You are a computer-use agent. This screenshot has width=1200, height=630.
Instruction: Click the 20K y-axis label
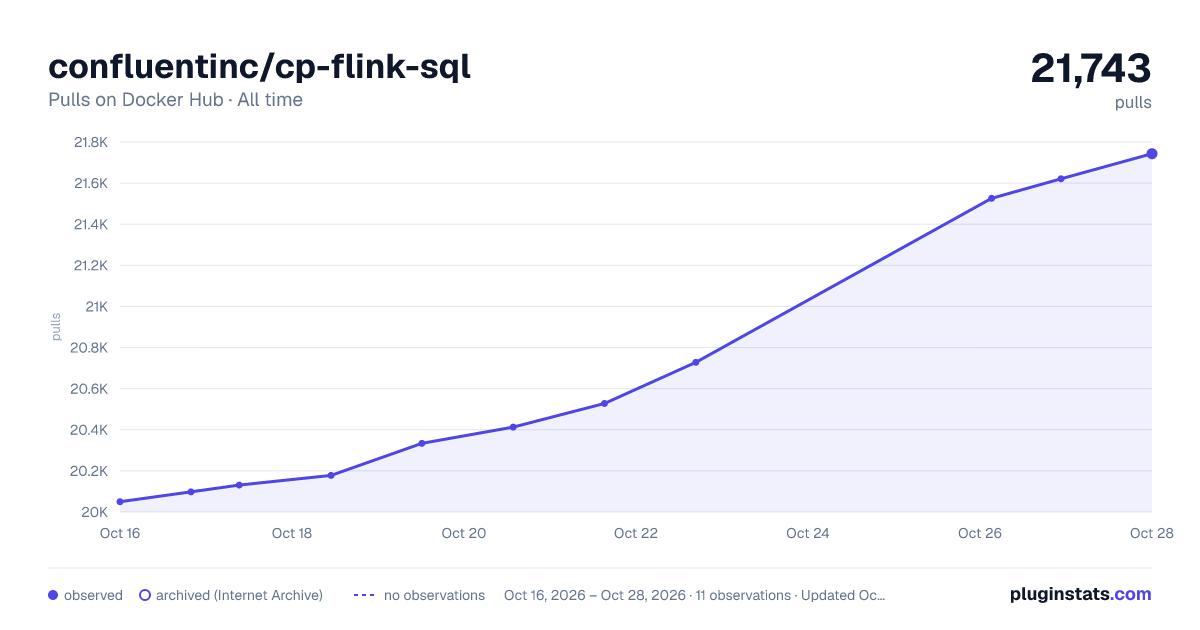[x=94, y=512]
